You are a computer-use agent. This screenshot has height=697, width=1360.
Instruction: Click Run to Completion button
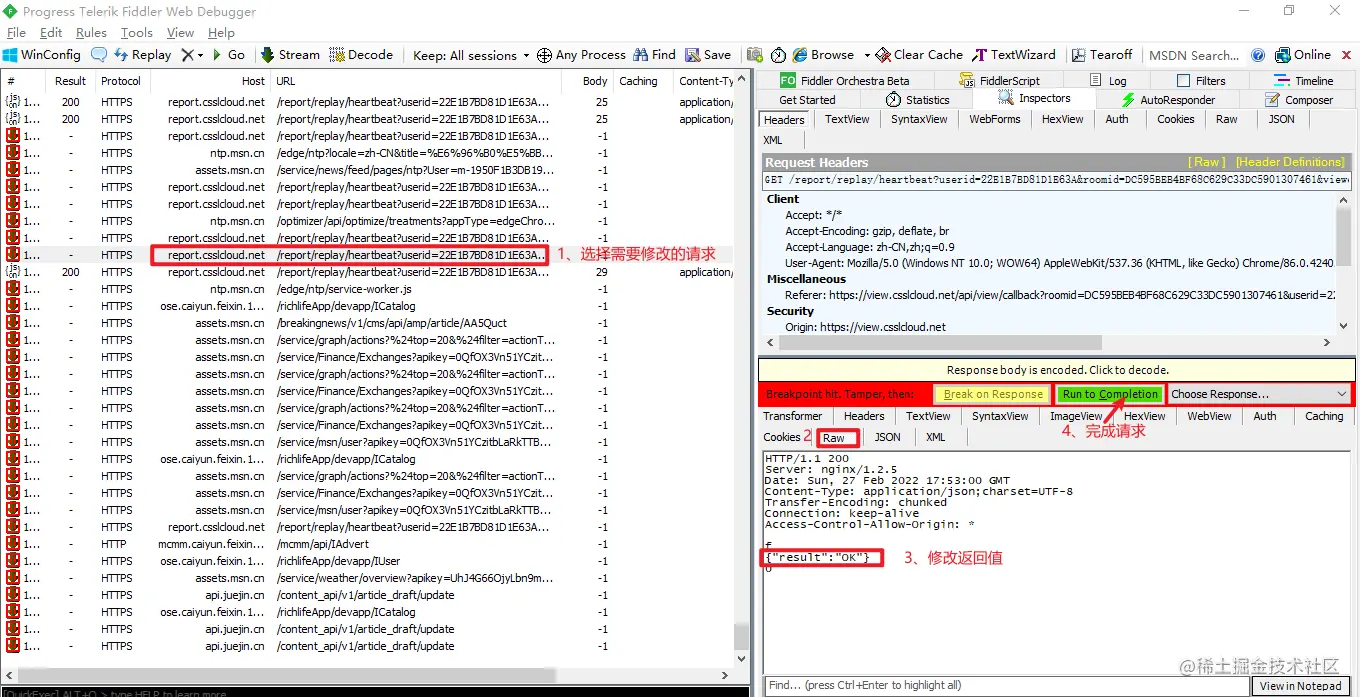(1110, 394)
